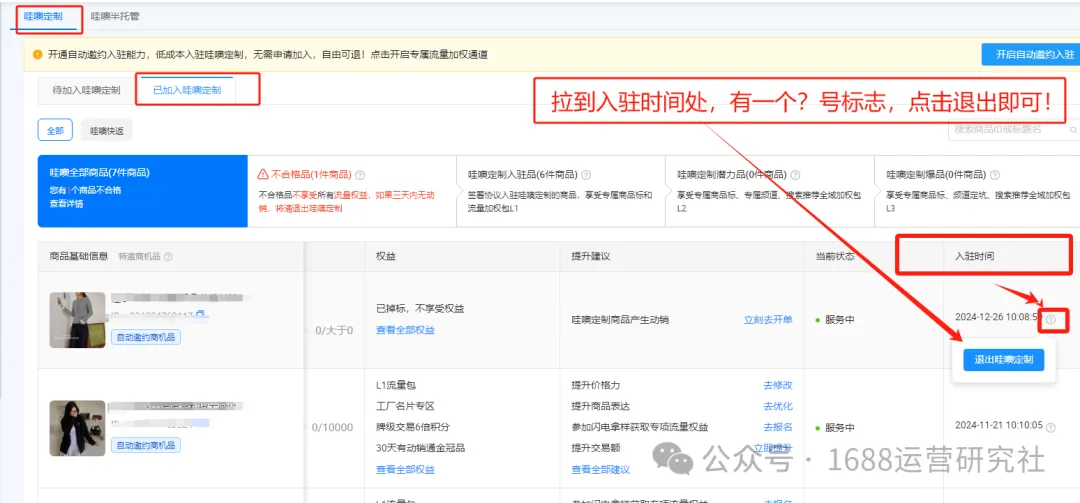Click help icon next to 不合格品(1件商品)

point(360,175)
